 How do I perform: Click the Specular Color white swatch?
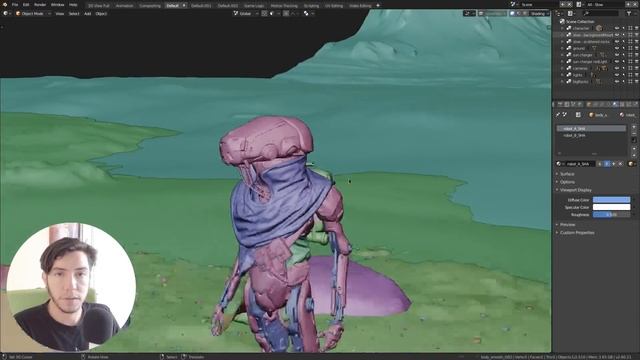coord(611,207)
